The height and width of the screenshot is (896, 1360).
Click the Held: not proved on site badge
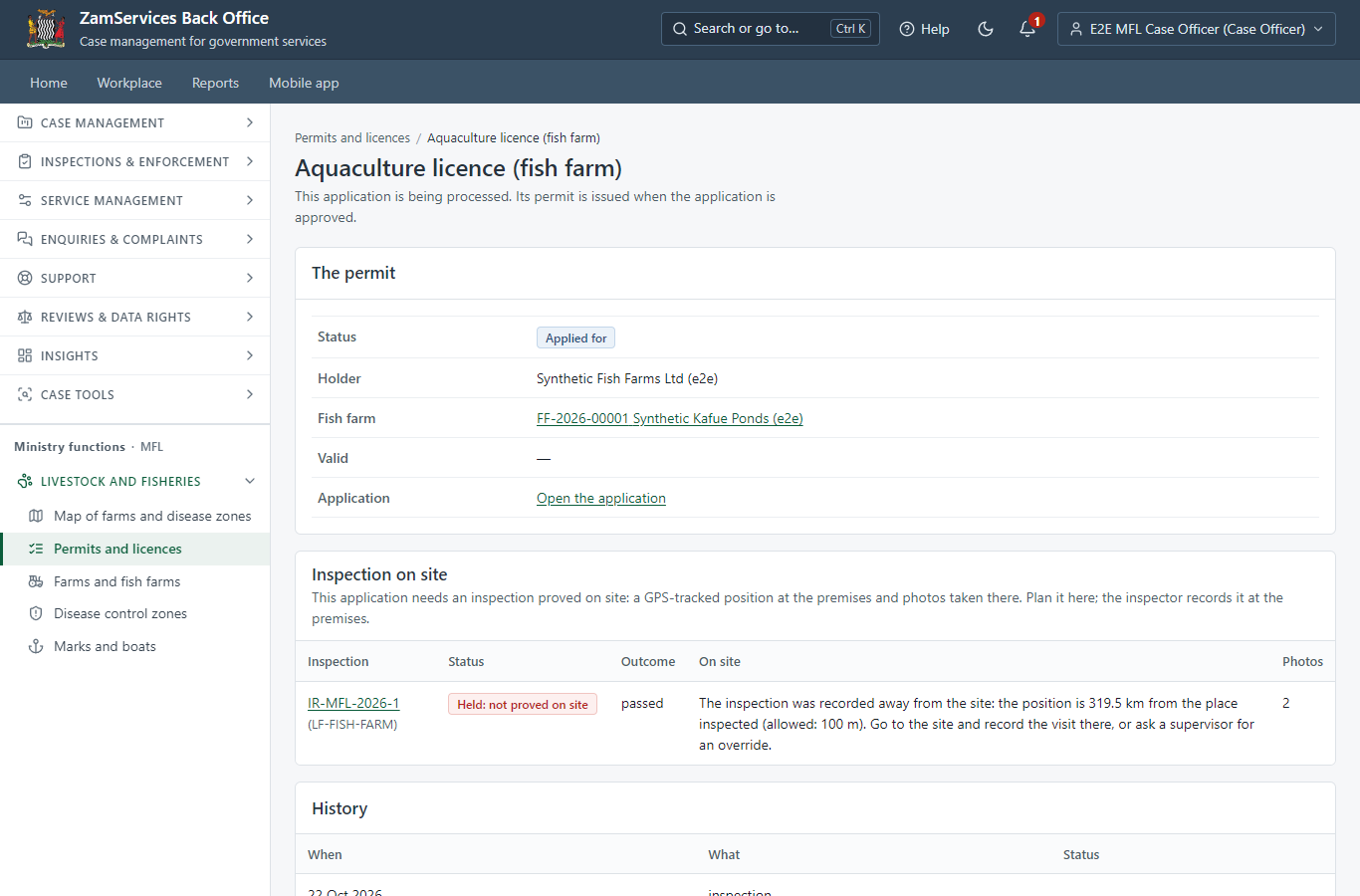(523, 704)
